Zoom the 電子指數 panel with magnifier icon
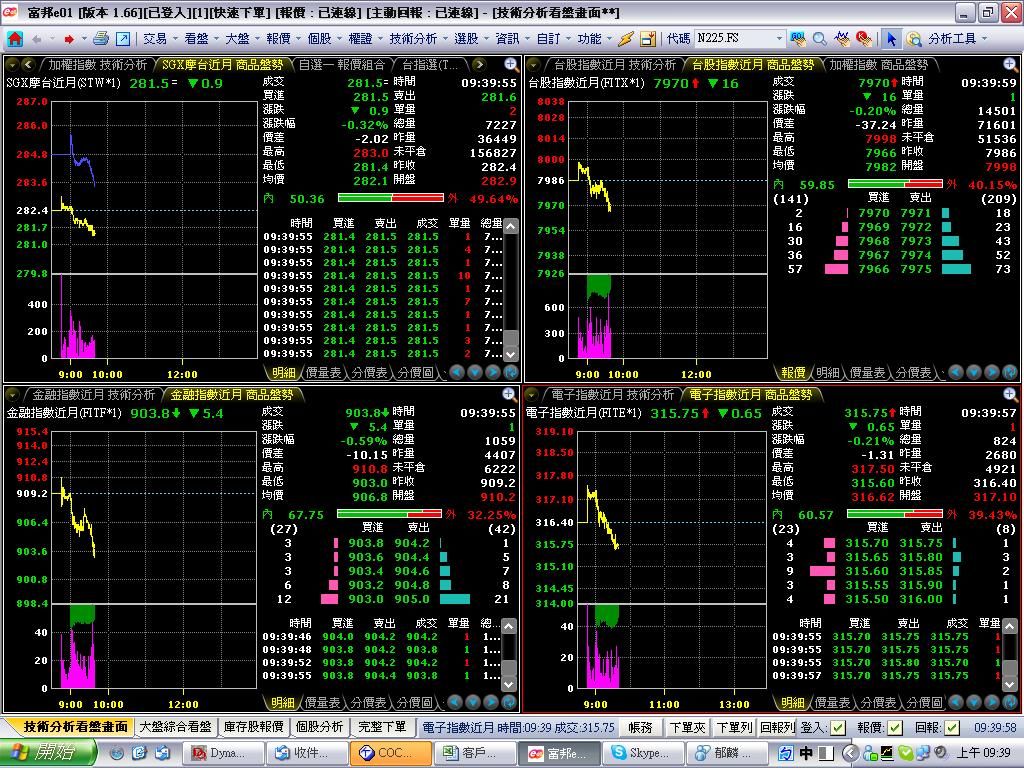Image resolution: width=1024 pixels, height=768 pixels. coord(1010,394)
